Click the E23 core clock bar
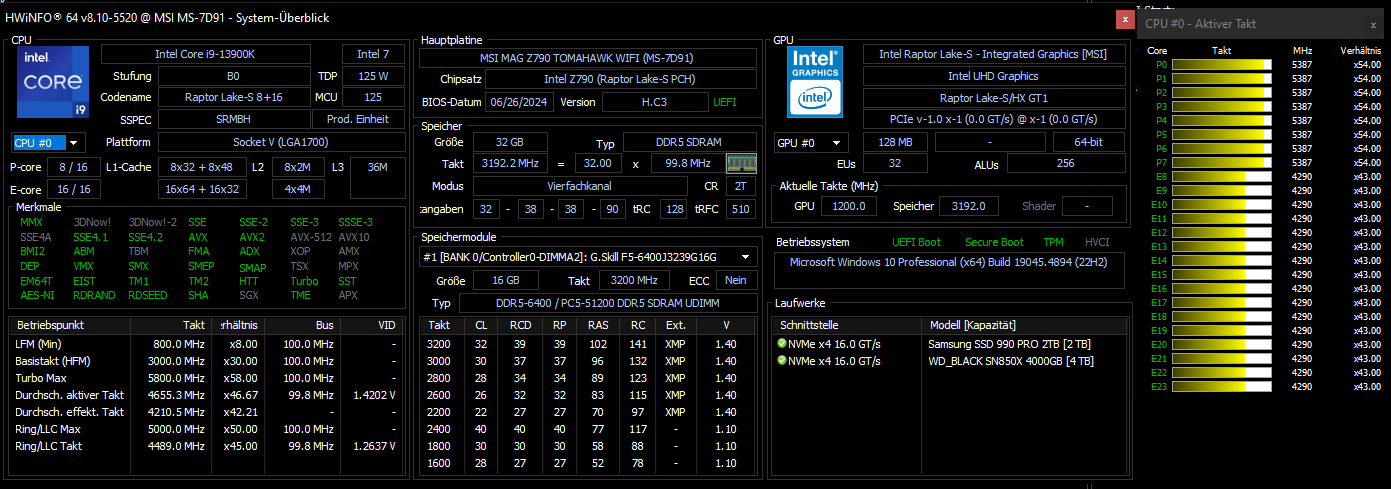Screen dimensions: 1391x489 1221,386
